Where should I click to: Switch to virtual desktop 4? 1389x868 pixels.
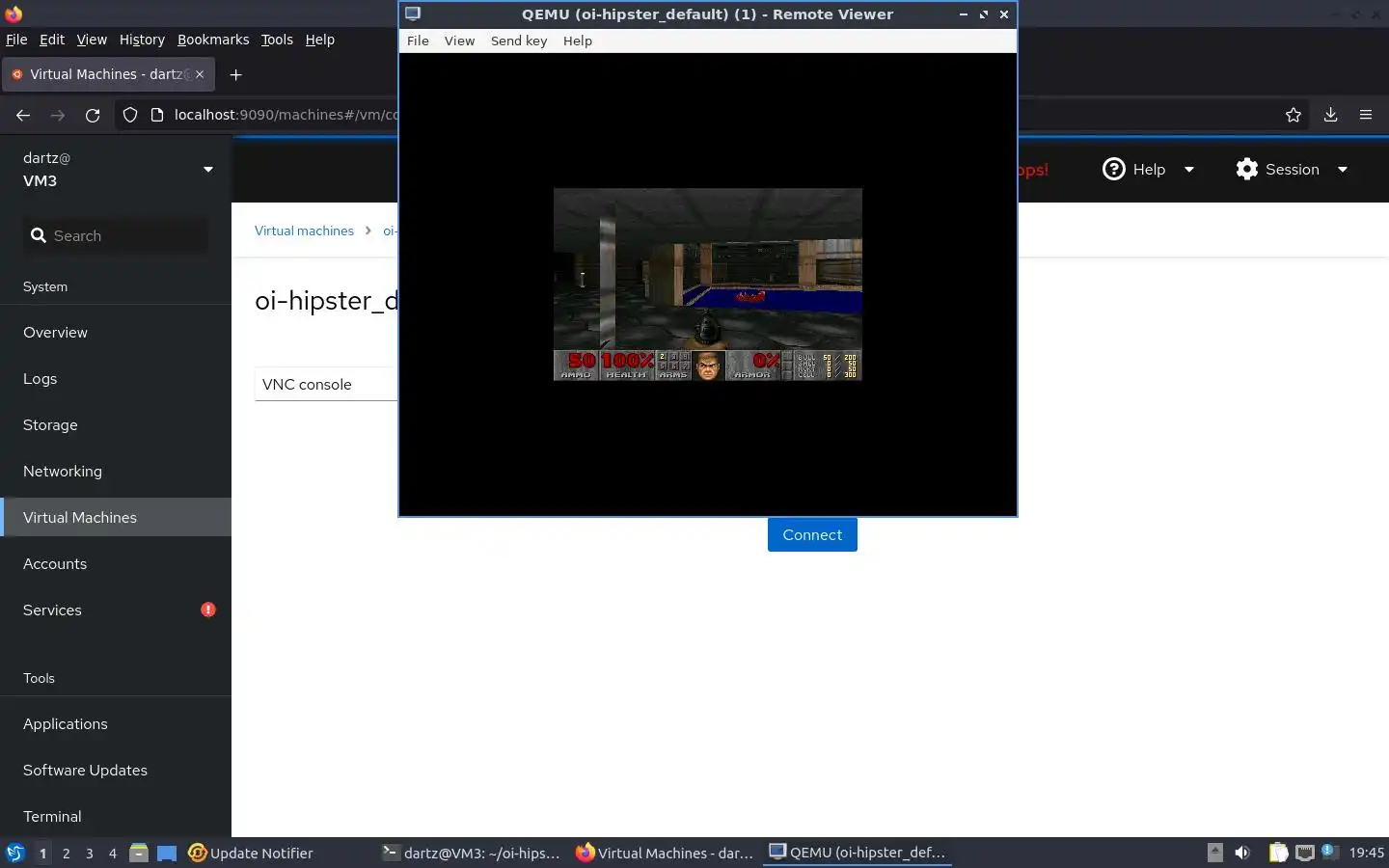point(113,853)
